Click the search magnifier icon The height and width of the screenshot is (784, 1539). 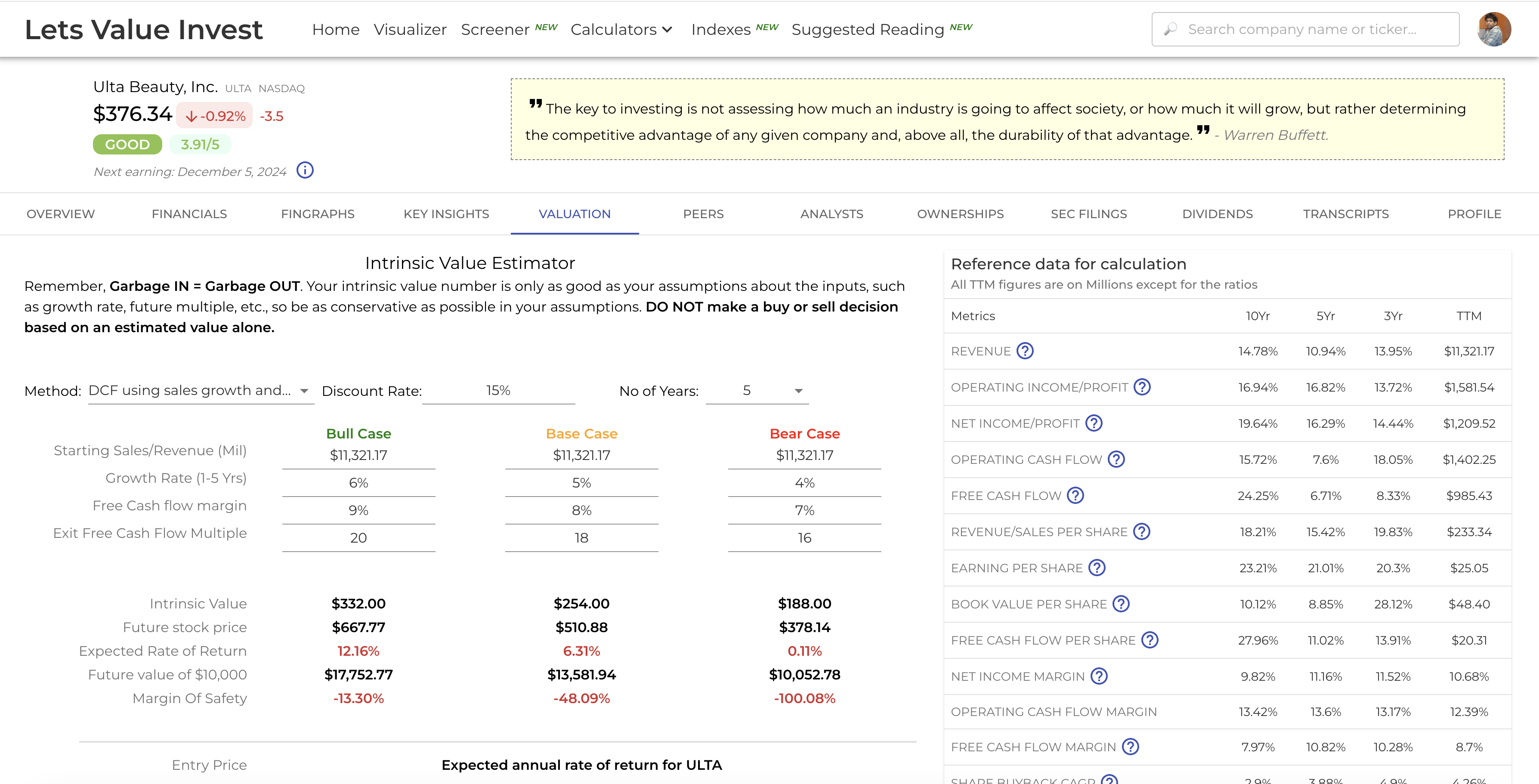click(x=1170, y=29)
